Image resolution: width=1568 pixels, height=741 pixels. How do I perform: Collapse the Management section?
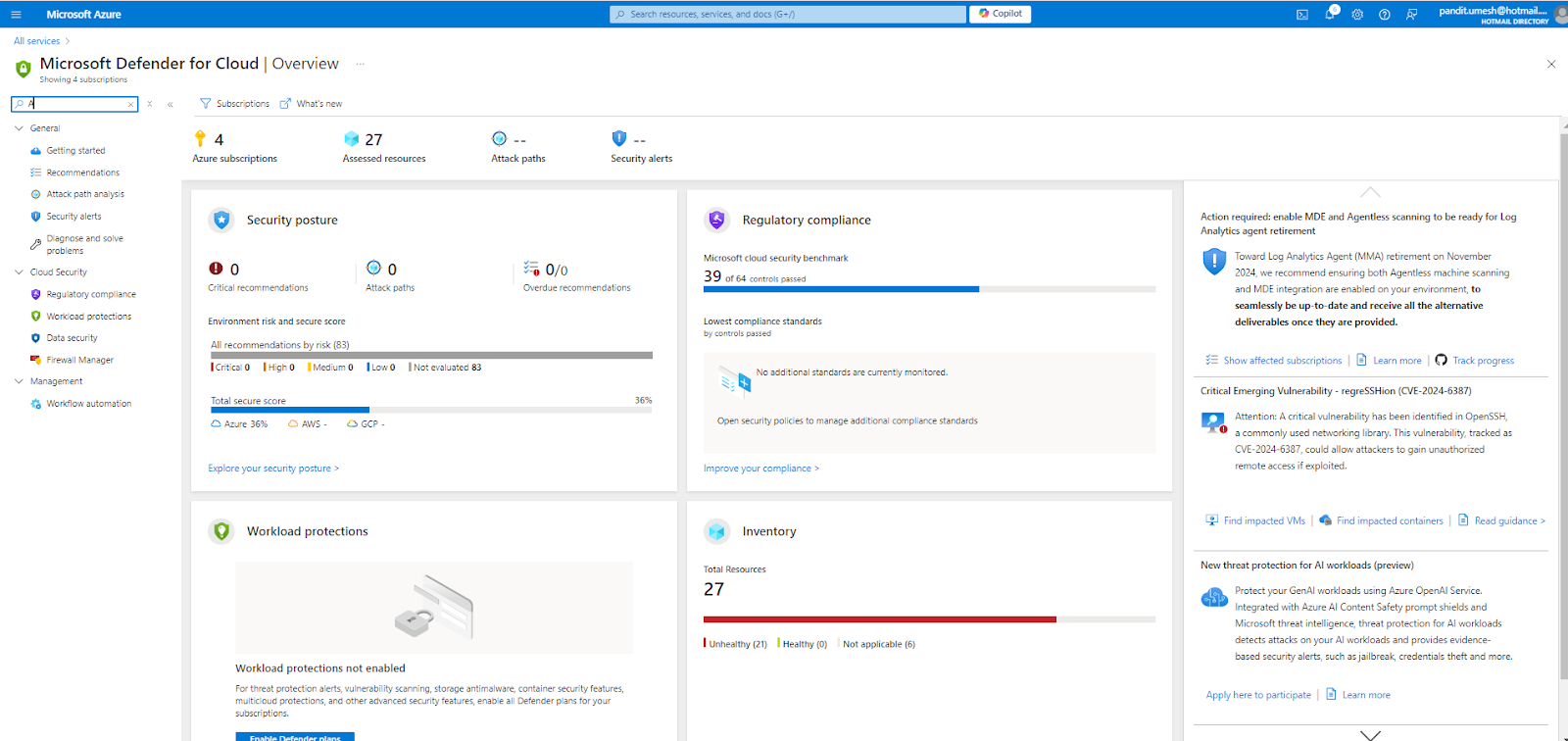[x=19, y=381]
